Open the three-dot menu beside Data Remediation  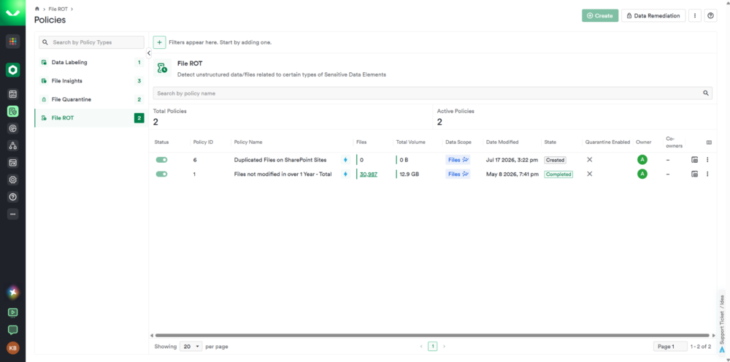click(695, 16)
